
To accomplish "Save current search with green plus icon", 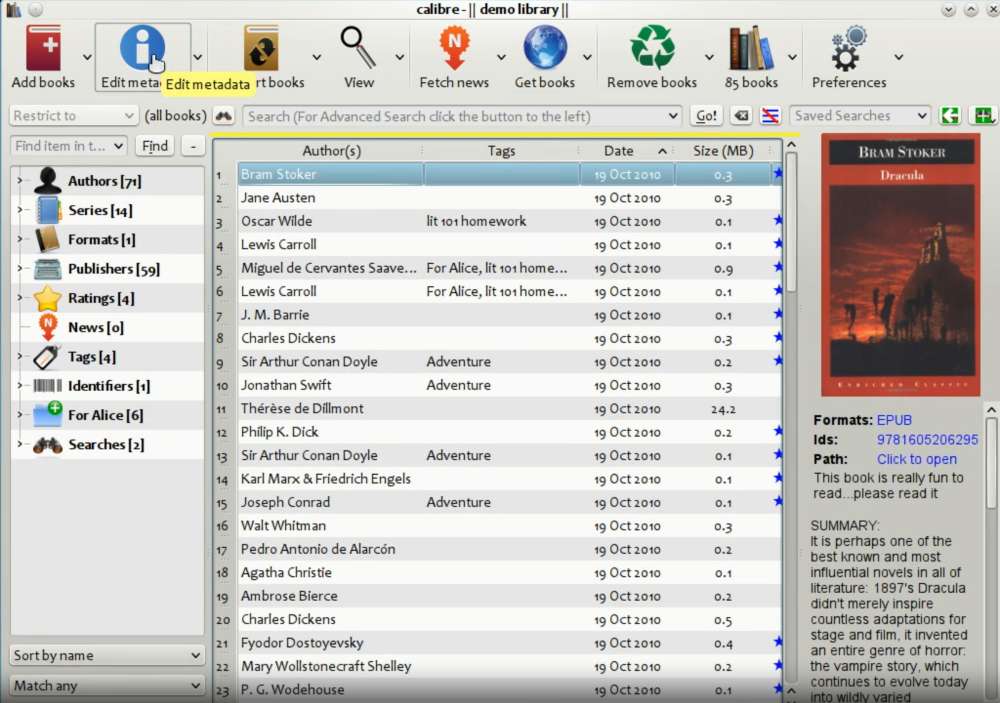I will (983, 116).
